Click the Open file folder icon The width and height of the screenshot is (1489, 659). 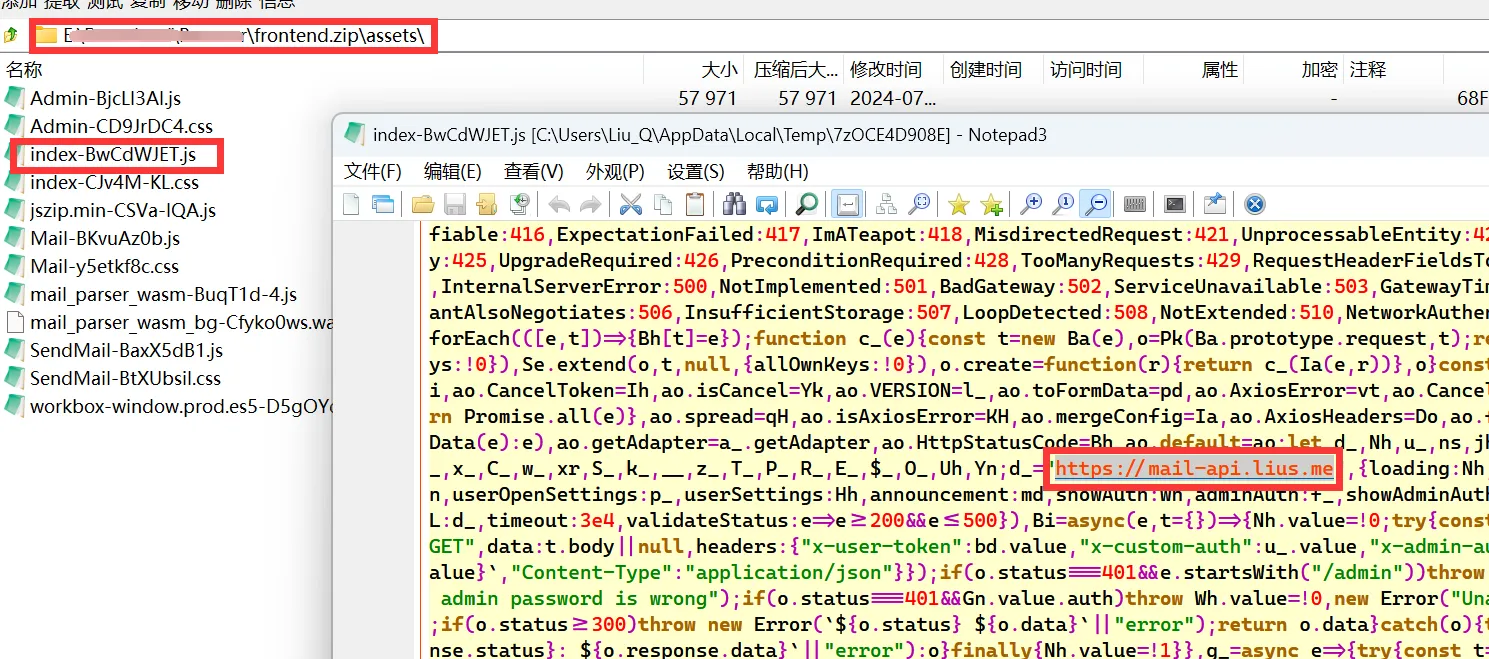(423, 205)
